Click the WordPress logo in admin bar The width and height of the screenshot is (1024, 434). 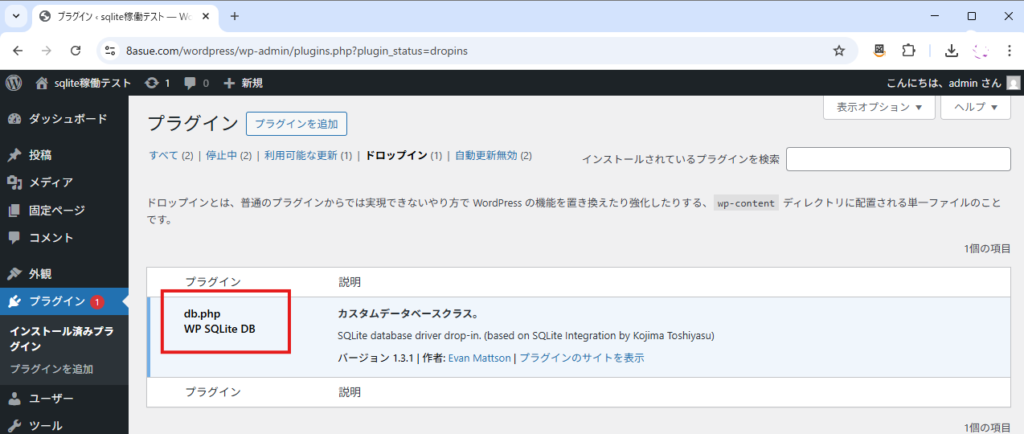(x=14, y=83)
